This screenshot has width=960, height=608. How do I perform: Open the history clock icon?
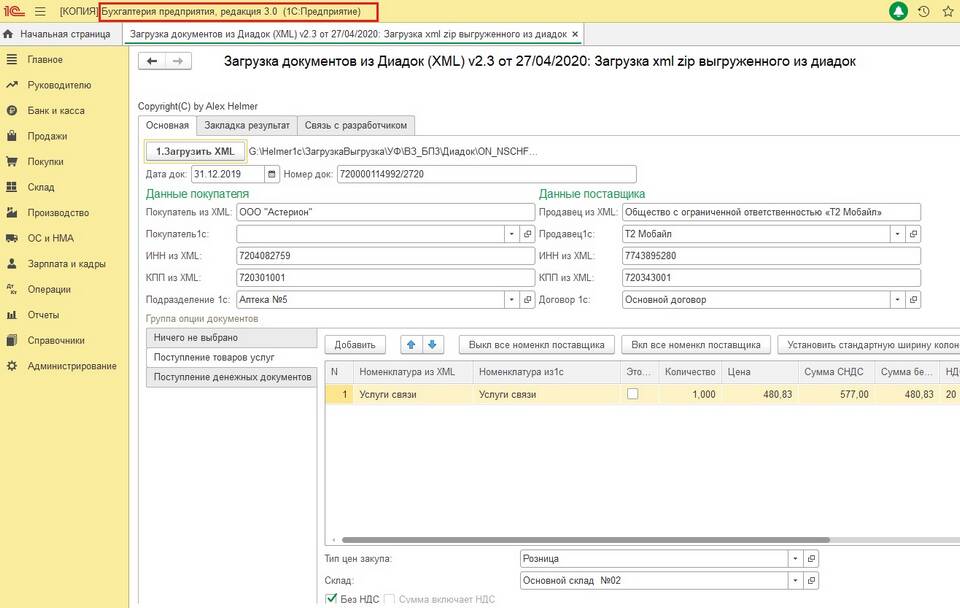(x=924, y=11)
